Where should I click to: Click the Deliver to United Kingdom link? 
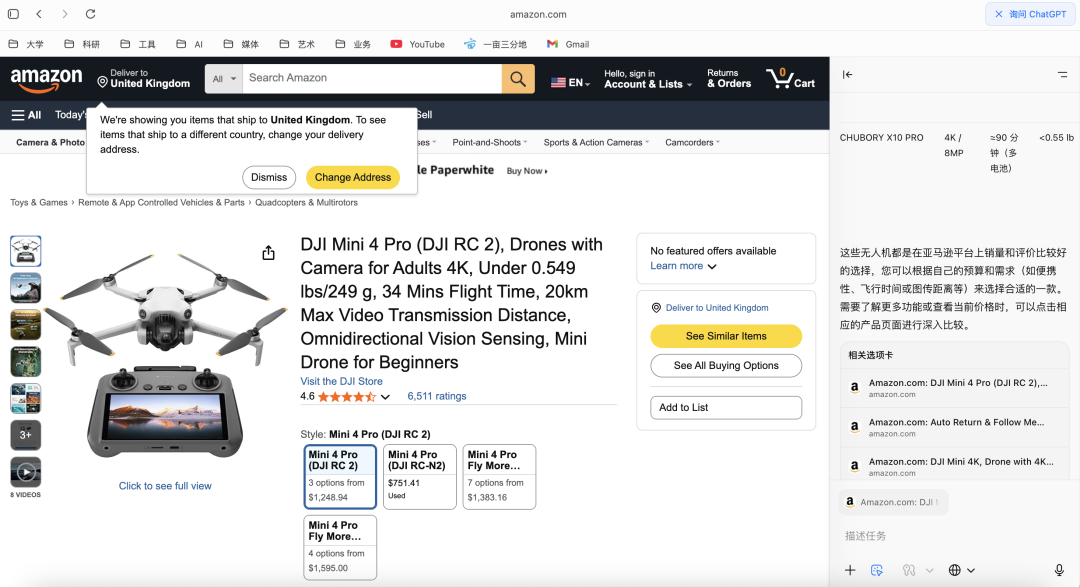pyautogui.click(x=716, y=308)
